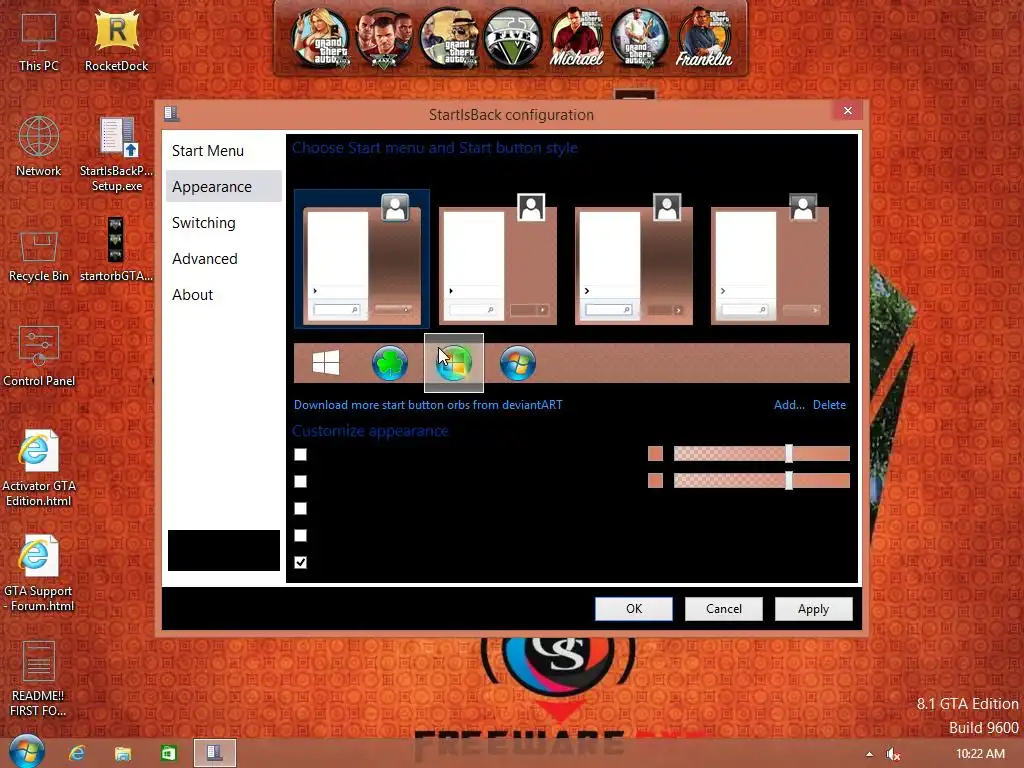Pick the second start menu style thumbnail

(498, 259)
